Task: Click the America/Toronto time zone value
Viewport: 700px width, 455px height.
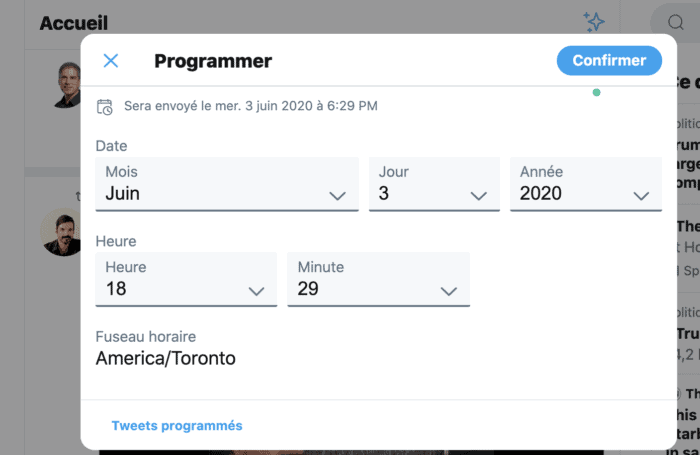Action: click(166, 358)
